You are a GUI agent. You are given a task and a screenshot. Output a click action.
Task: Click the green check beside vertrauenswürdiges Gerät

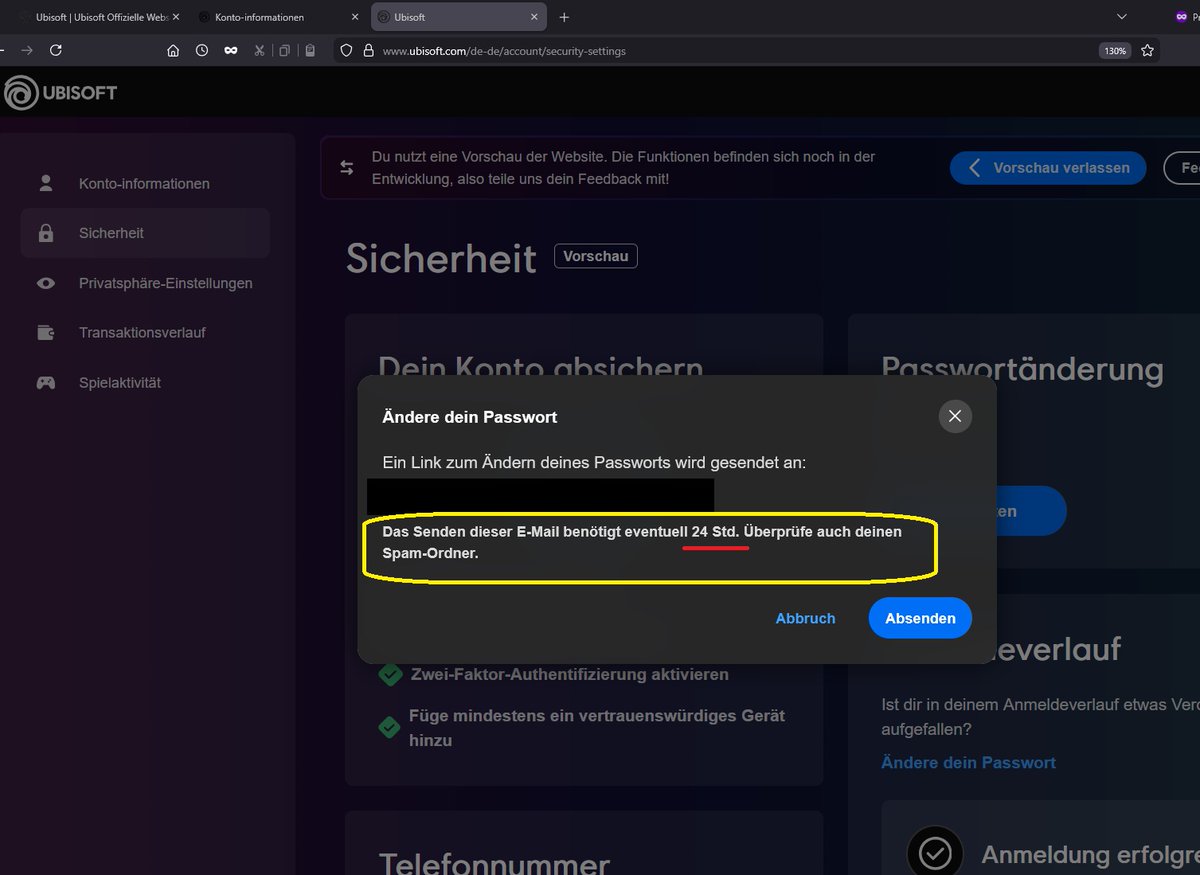point(390,727)
